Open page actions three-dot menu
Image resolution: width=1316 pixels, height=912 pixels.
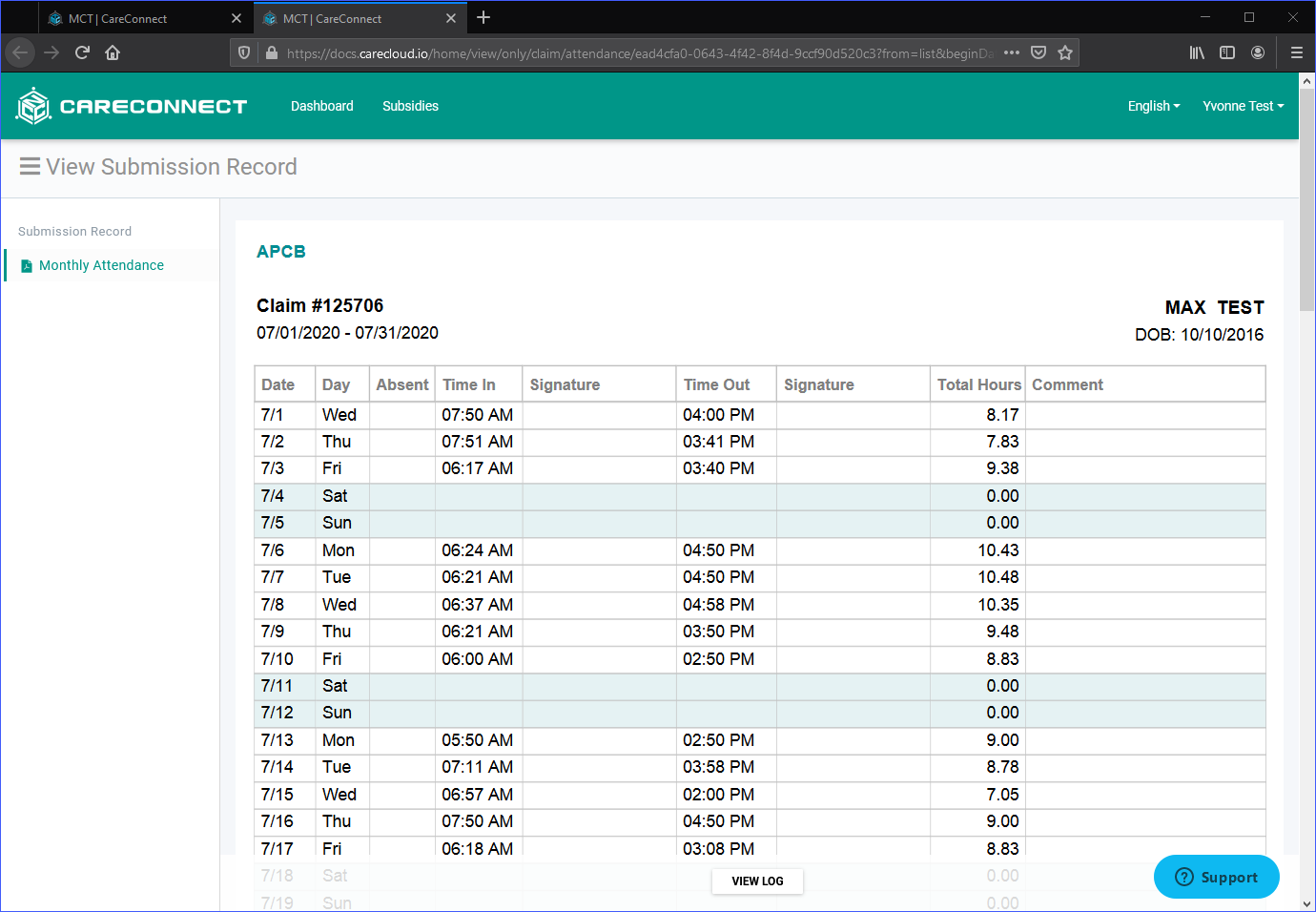click(x=1012, y=53)
